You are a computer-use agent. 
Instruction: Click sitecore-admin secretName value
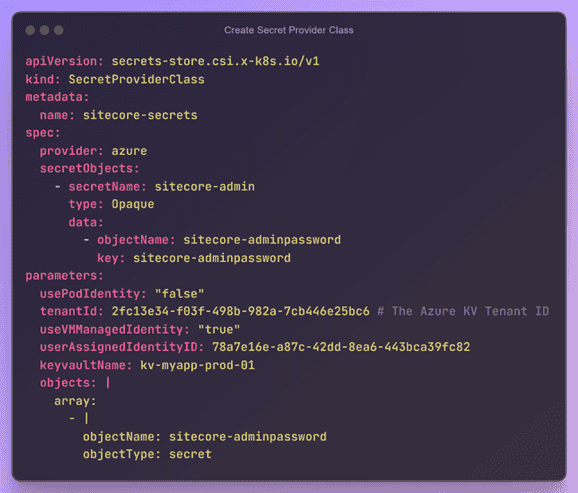pos(205,187)
